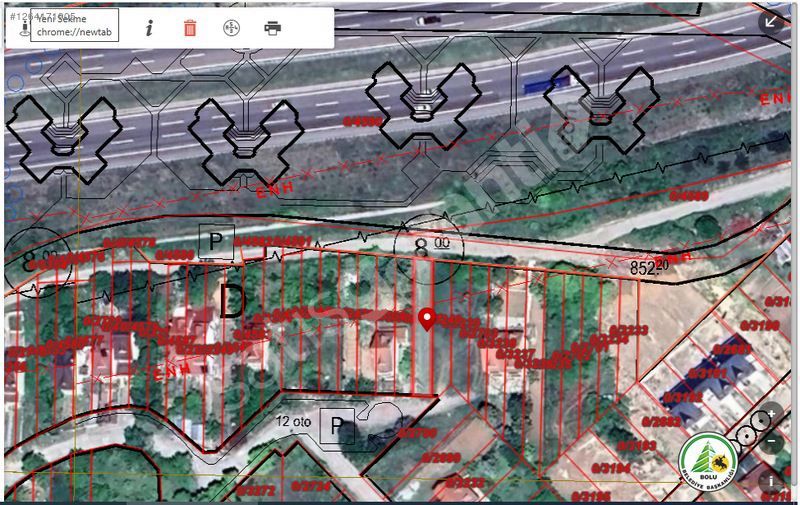Click the circled '8.00' road width label

(x=427, y=245)
